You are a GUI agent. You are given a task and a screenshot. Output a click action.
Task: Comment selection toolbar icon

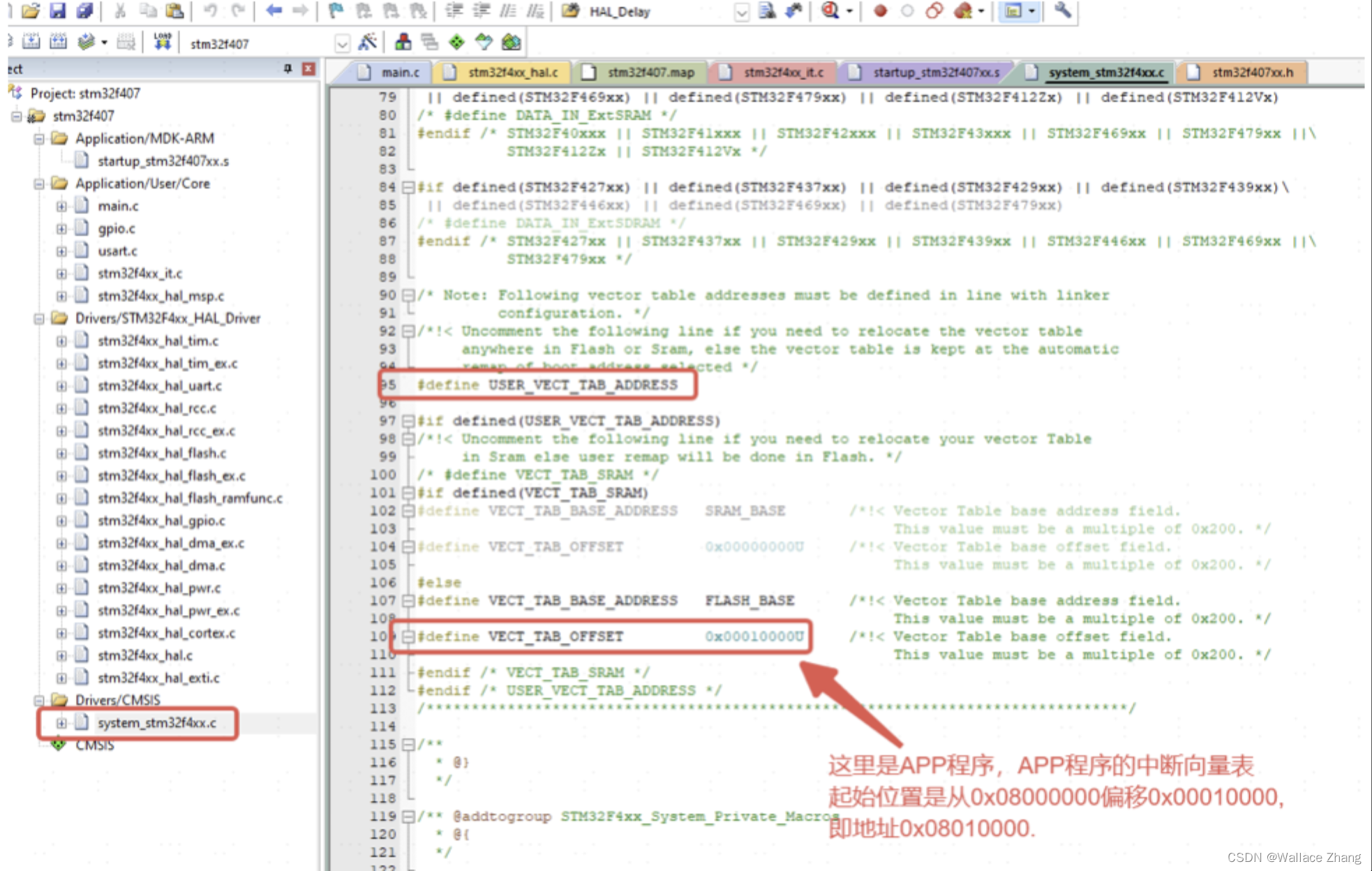tap(509, 10)
